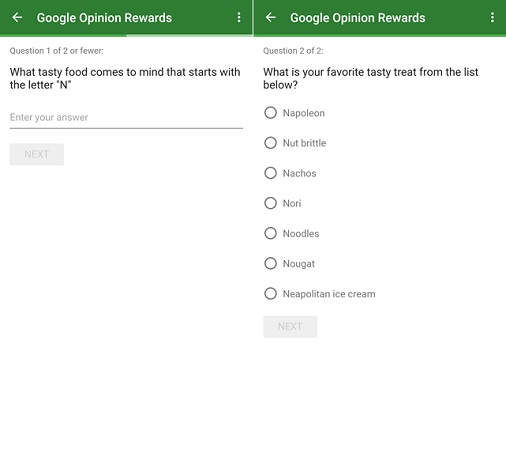Image resolution: width=506 pixels, height=450 pixels.
Task: Click the 'Nut brittle' label text
Action: point(304,143)
